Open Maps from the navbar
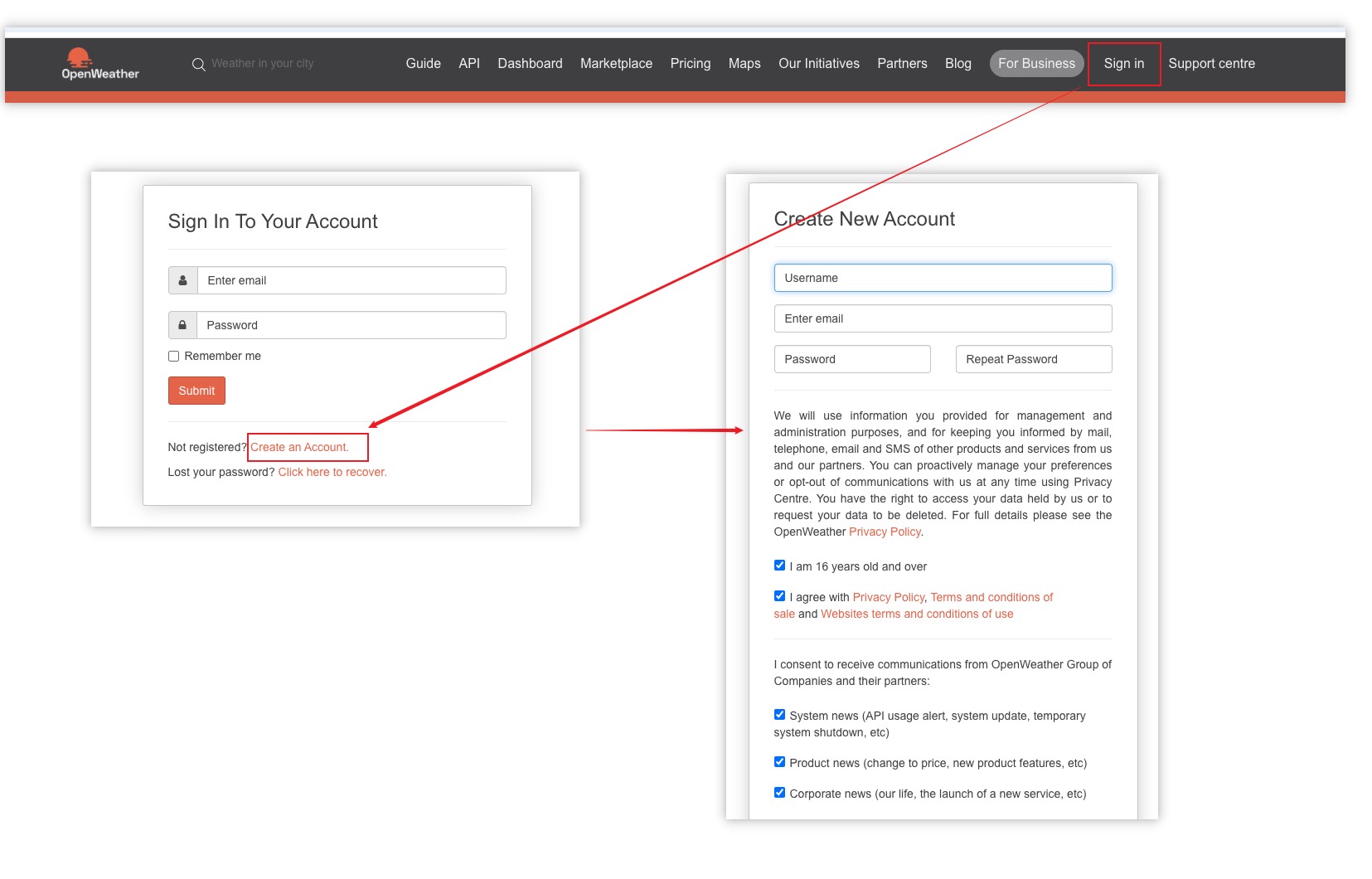Image resolution: width=1372 pixels, height=879 pixels. click(x=744, y=63)
